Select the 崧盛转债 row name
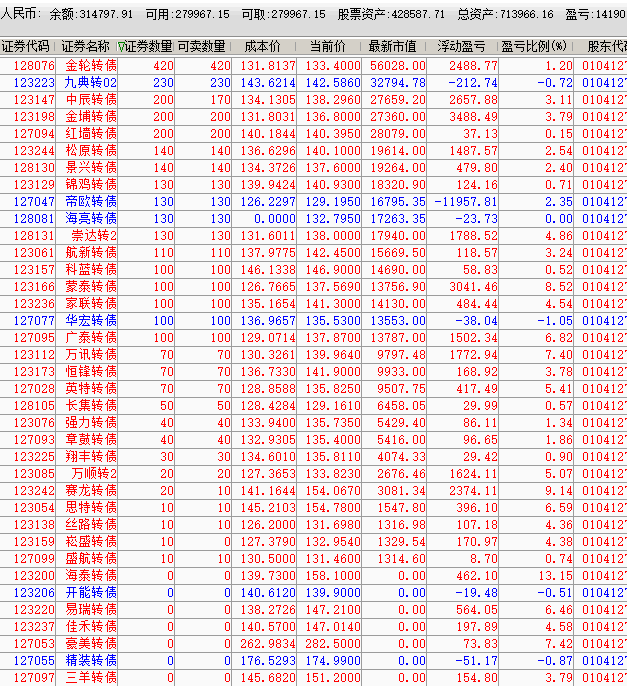 point(91,542)
